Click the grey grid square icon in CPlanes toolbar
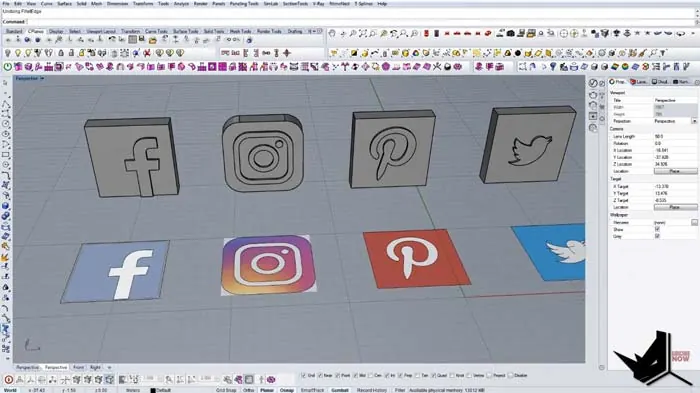Viewport: 700px width, 393px height. (133, 40)
